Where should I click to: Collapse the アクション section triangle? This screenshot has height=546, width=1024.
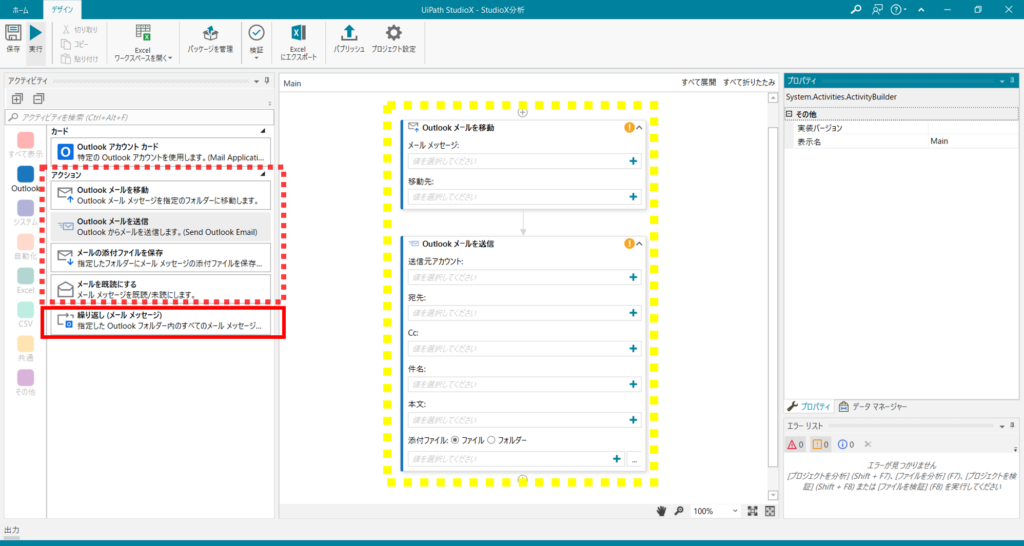(x=263, y=175)
